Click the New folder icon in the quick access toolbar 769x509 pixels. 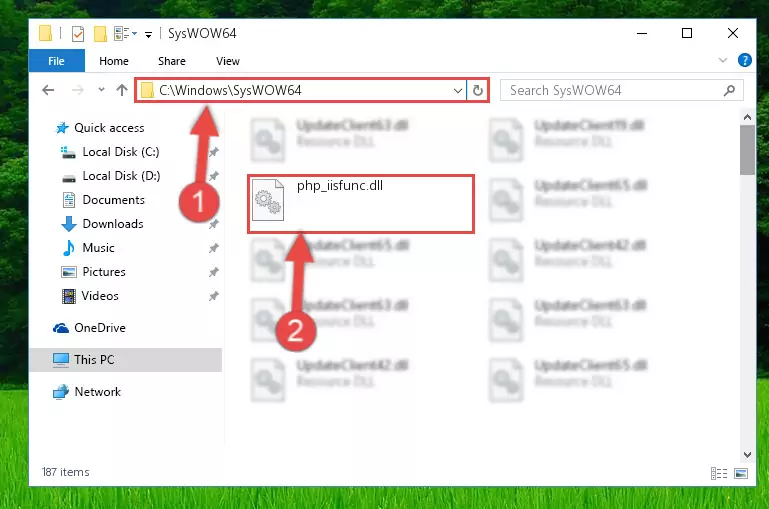pos(100,34)
